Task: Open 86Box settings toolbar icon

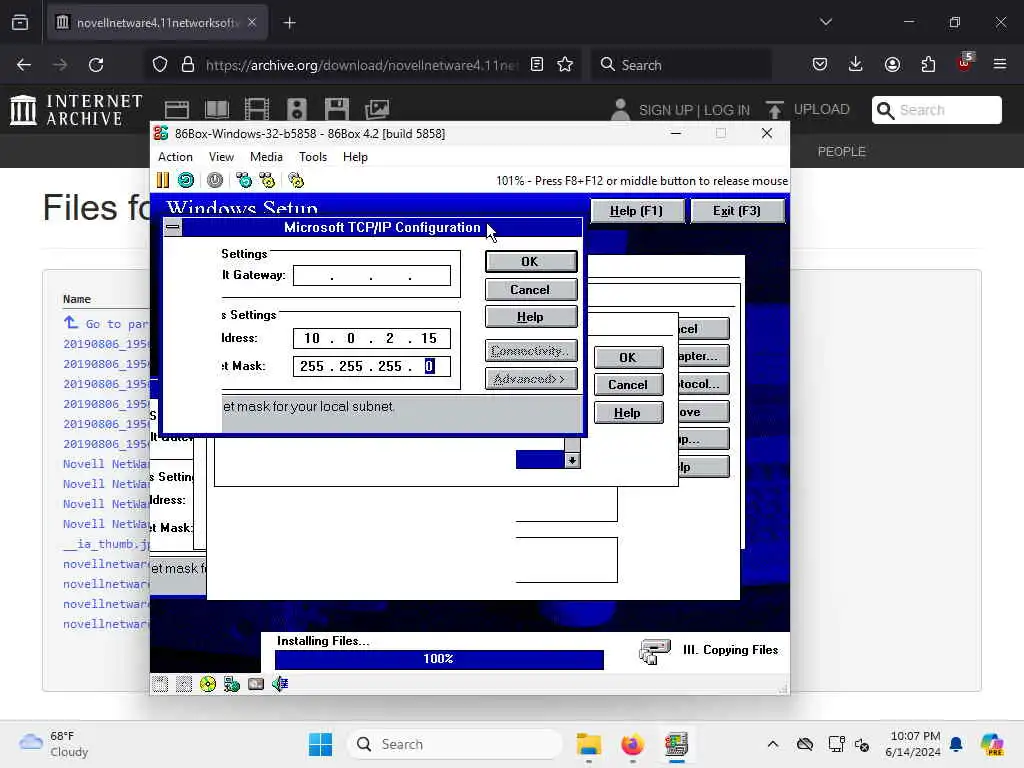Action: pos(296,180)
